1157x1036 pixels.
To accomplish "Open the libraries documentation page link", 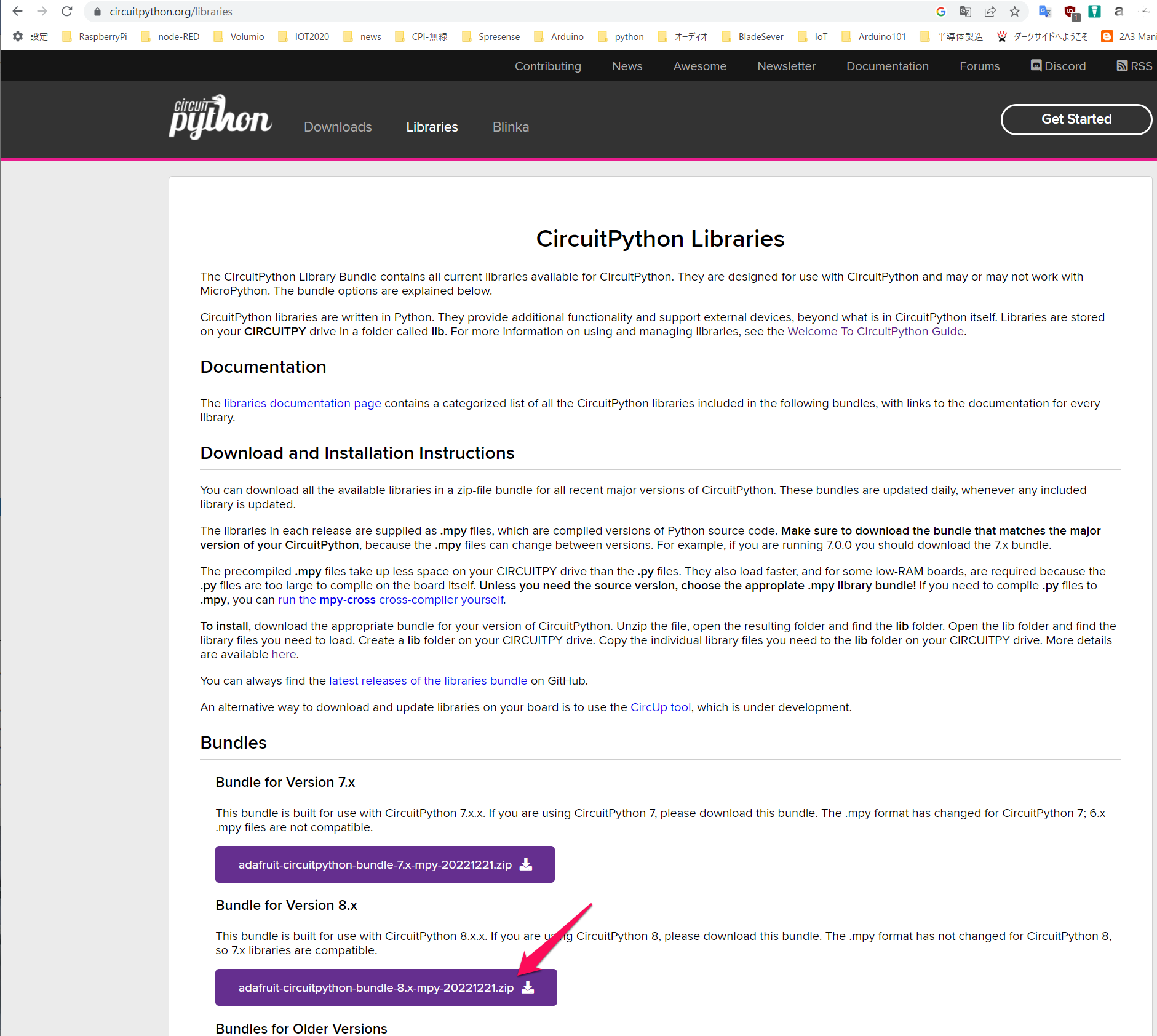I will 302,403.
